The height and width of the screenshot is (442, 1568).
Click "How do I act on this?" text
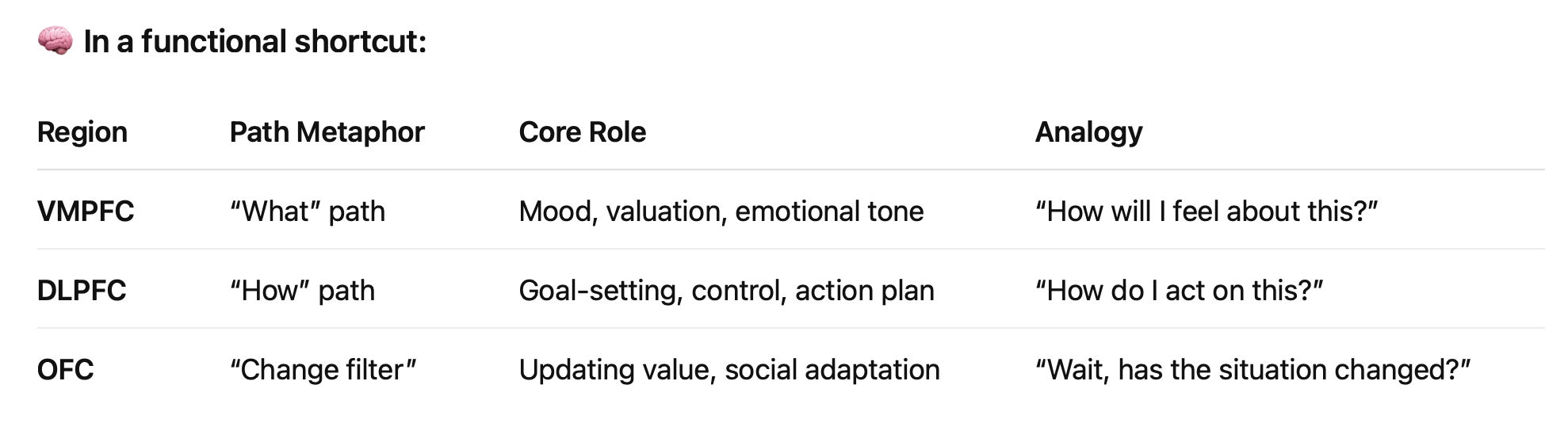pyautogui.click(x=1180, y=291)
